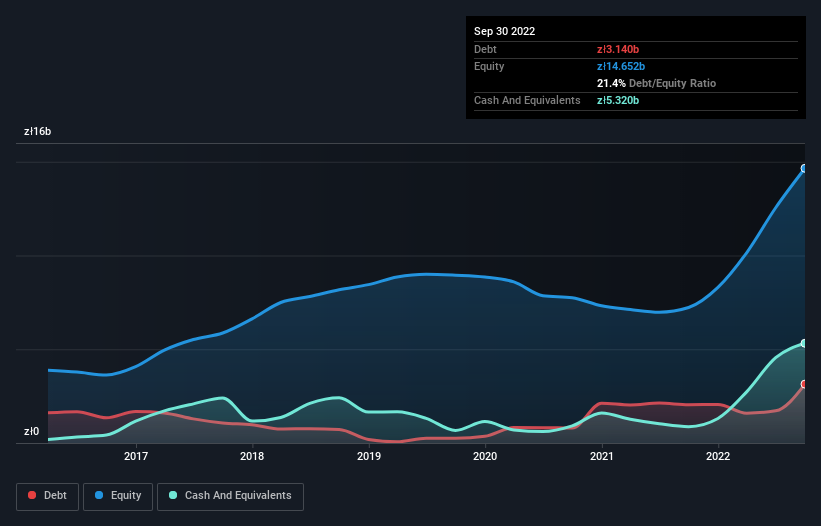Click Cash And Equivalents label in tooltip
The image size is (821, 526).
pyautogui.click(x=527, y=100)
